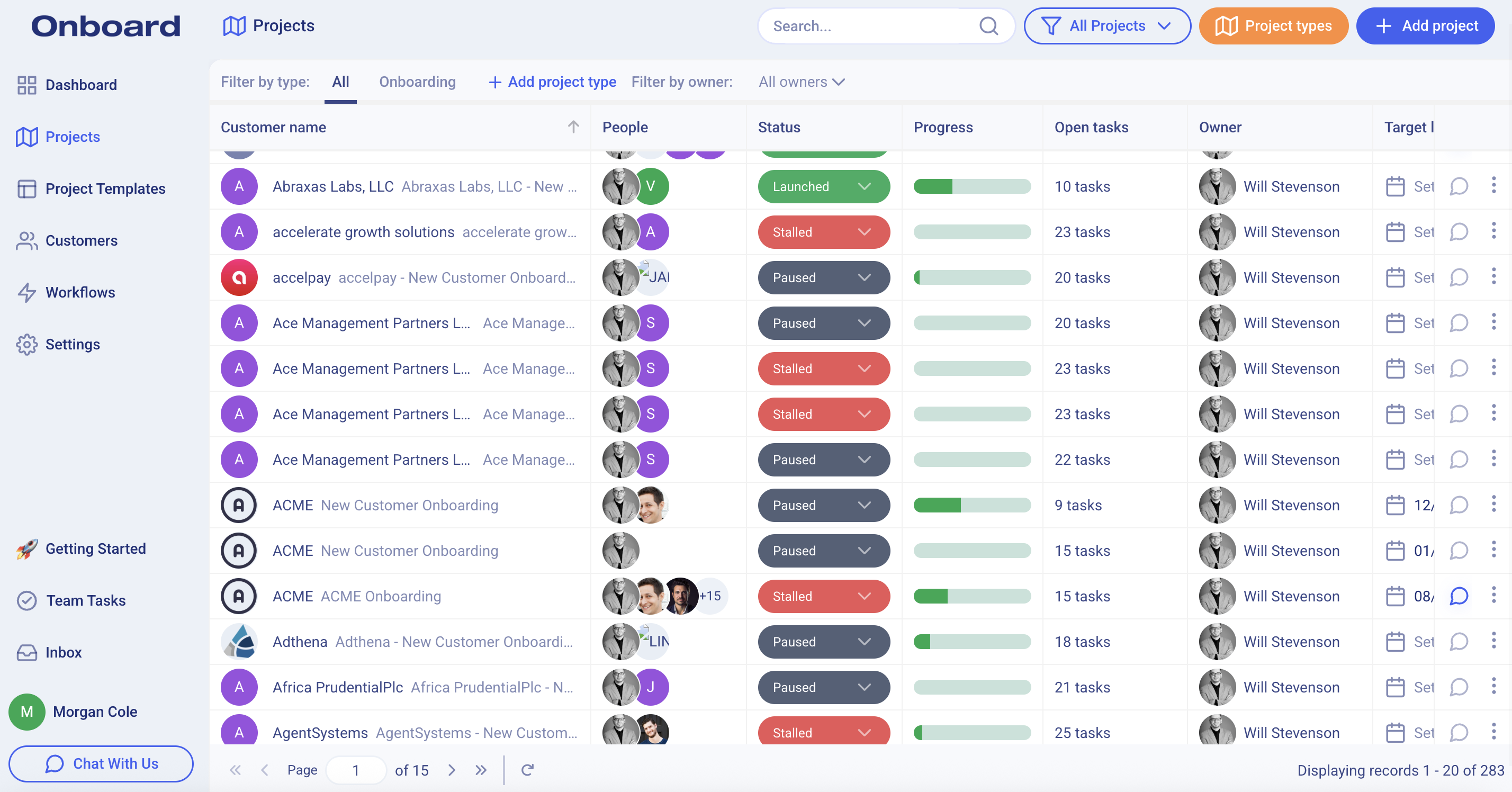Image resolution: width=1512 pixels, height=792 pixels.
Task: Jump to last page of records
Action: tap(481, 770)
